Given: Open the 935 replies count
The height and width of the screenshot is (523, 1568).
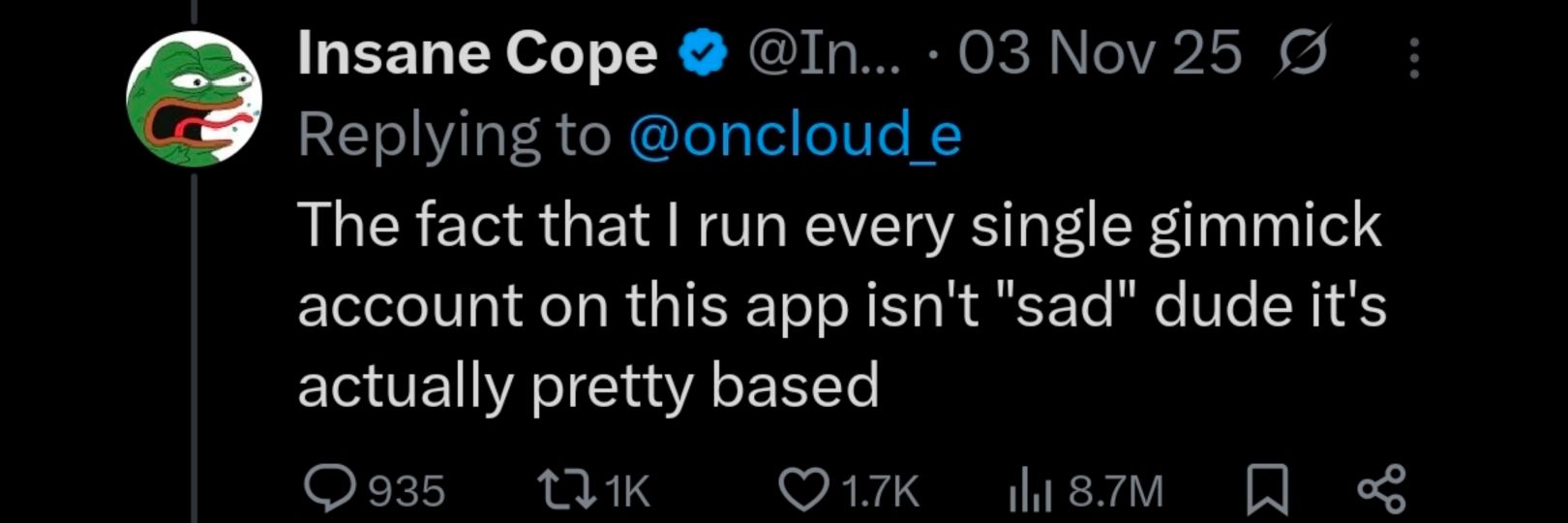Looking at the screenshot, I should [407, 491].
